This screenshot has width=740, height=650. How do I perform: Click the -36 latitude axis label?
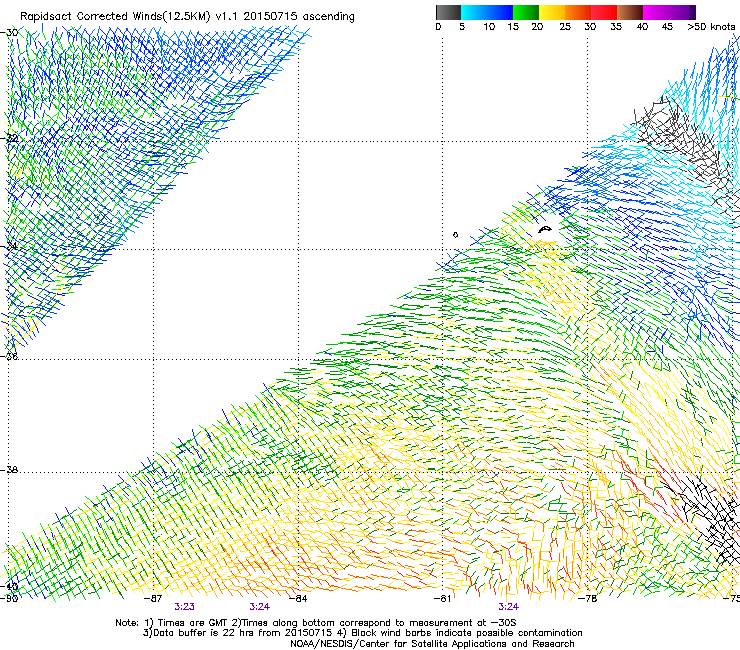[x=9, y=356]
